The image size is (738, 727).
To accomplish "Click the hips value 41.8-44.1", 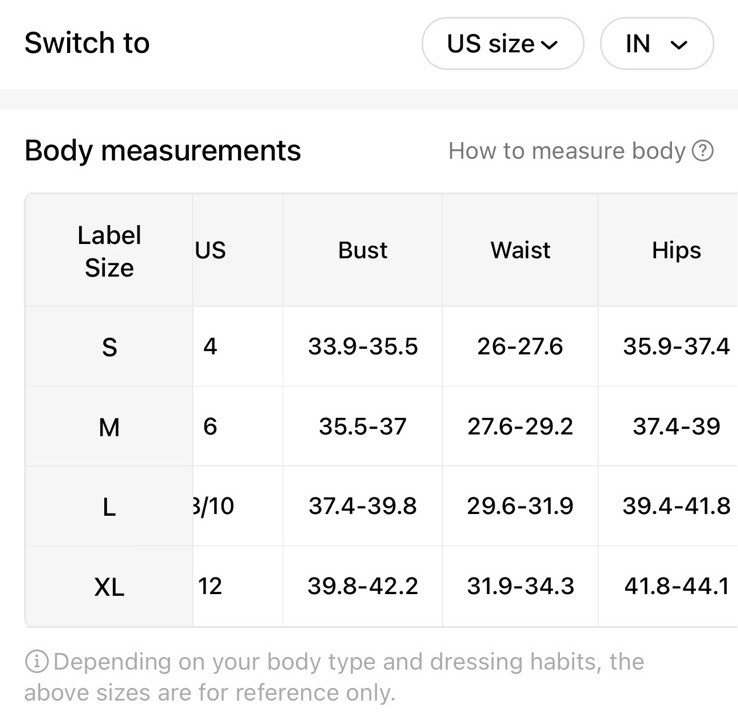I will 676,586.
